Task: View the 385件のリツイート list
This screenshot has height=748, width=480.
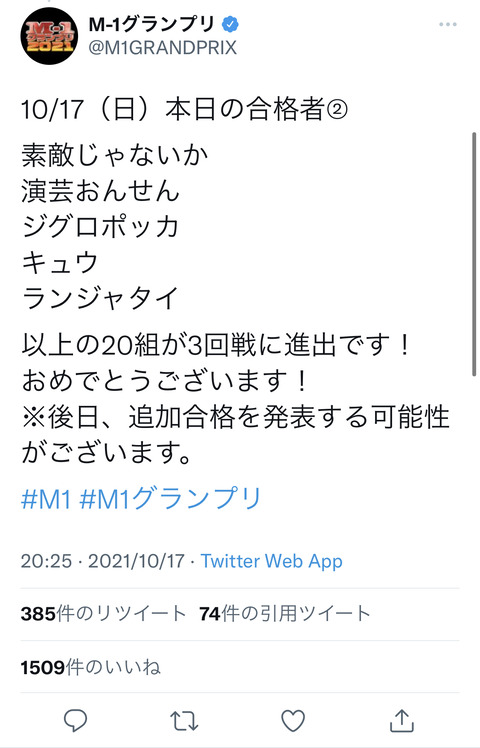Action: (103, 613)
